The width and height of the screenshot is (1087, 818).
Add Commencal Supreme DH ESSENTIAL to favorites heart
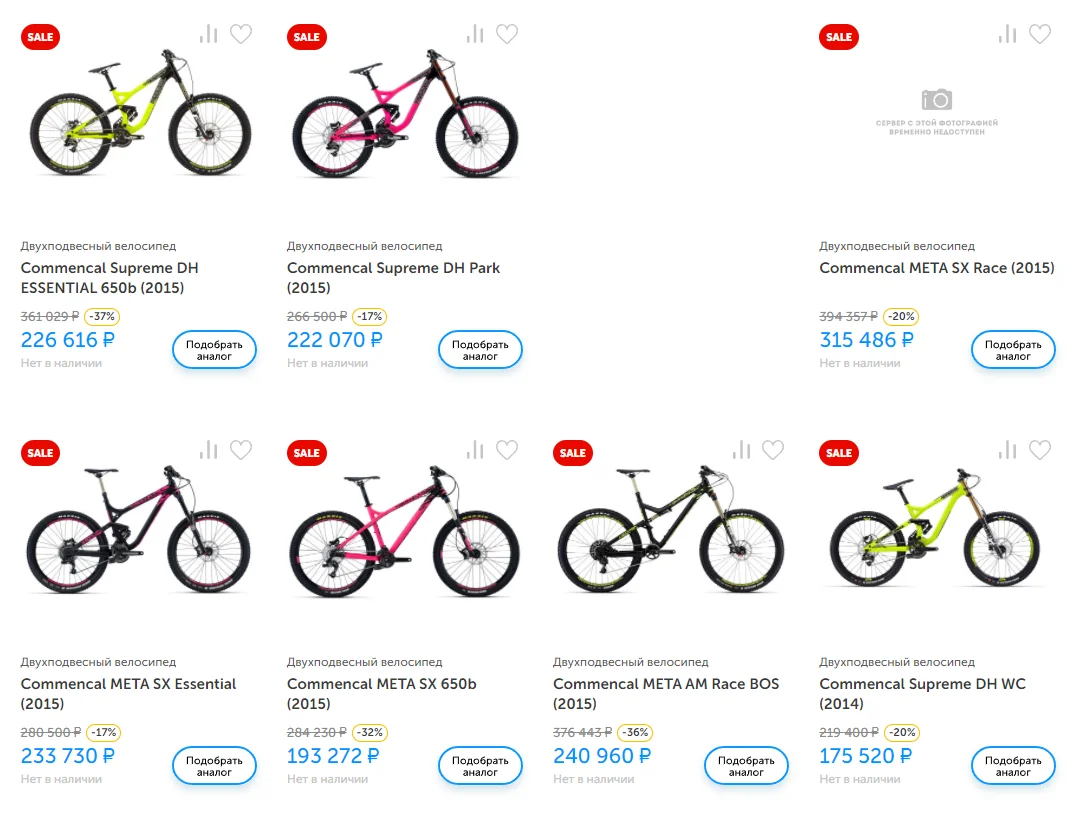(x=241, y=35)
